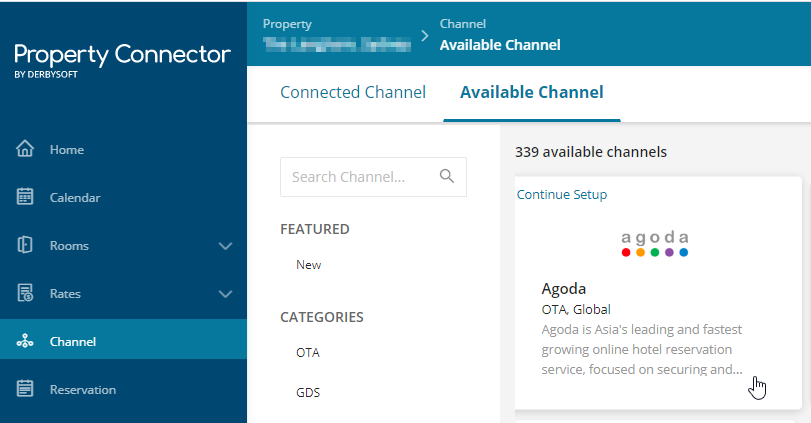The image size is (811, 423).
Task: Open Calendar in the sidebar
Action: pos(123,198)
